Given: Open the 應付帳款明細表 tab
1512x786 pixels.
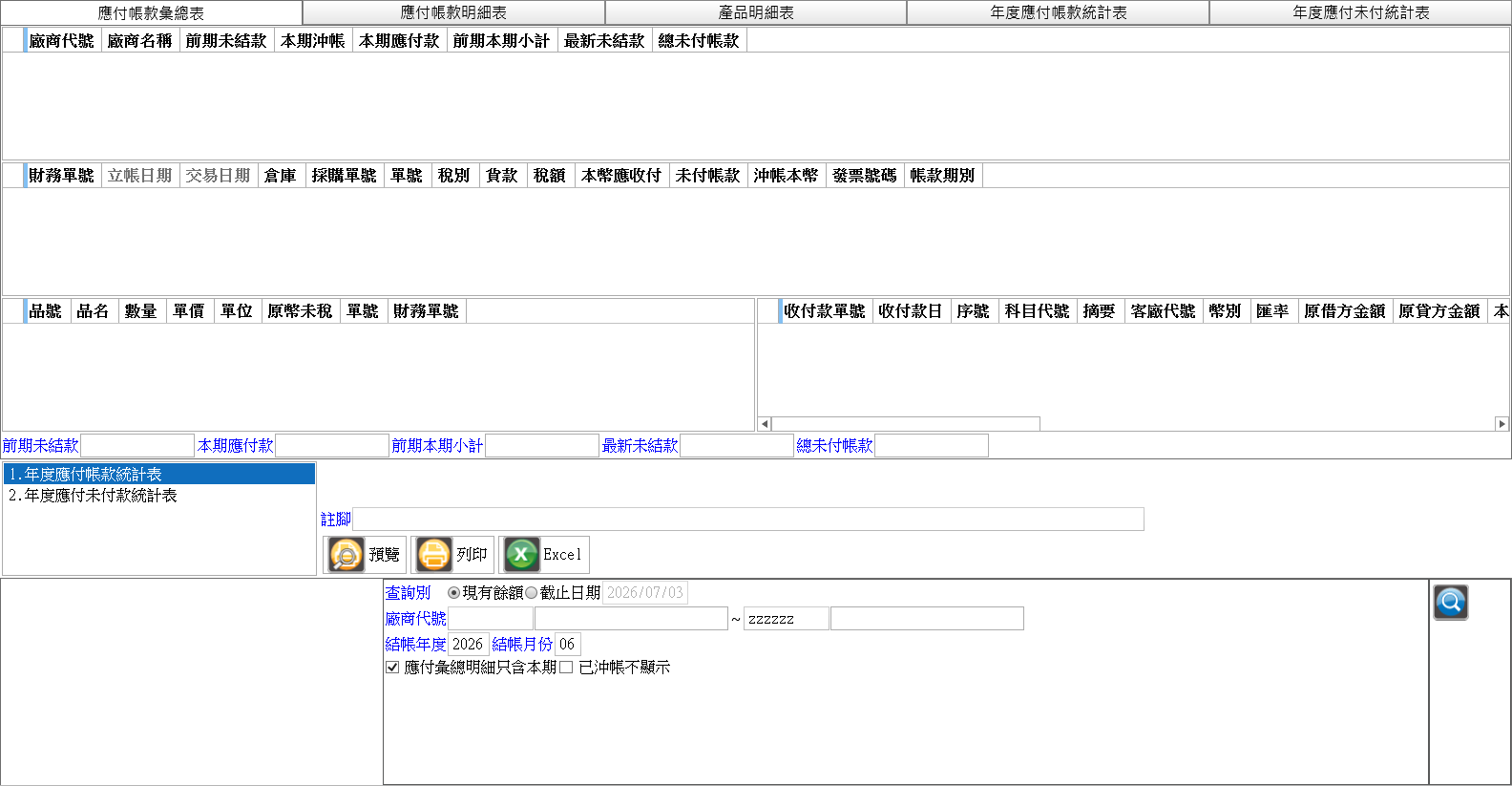Looking at the screenshot, I should click(453, 12).
